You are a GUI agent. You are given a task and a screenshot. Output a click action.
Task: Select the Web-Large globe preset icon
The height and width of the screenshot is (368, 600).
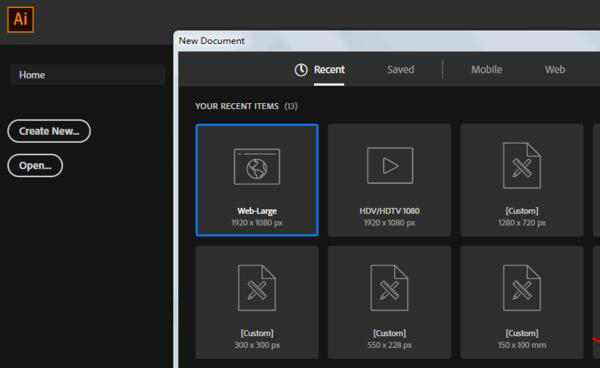coord(257,167)
